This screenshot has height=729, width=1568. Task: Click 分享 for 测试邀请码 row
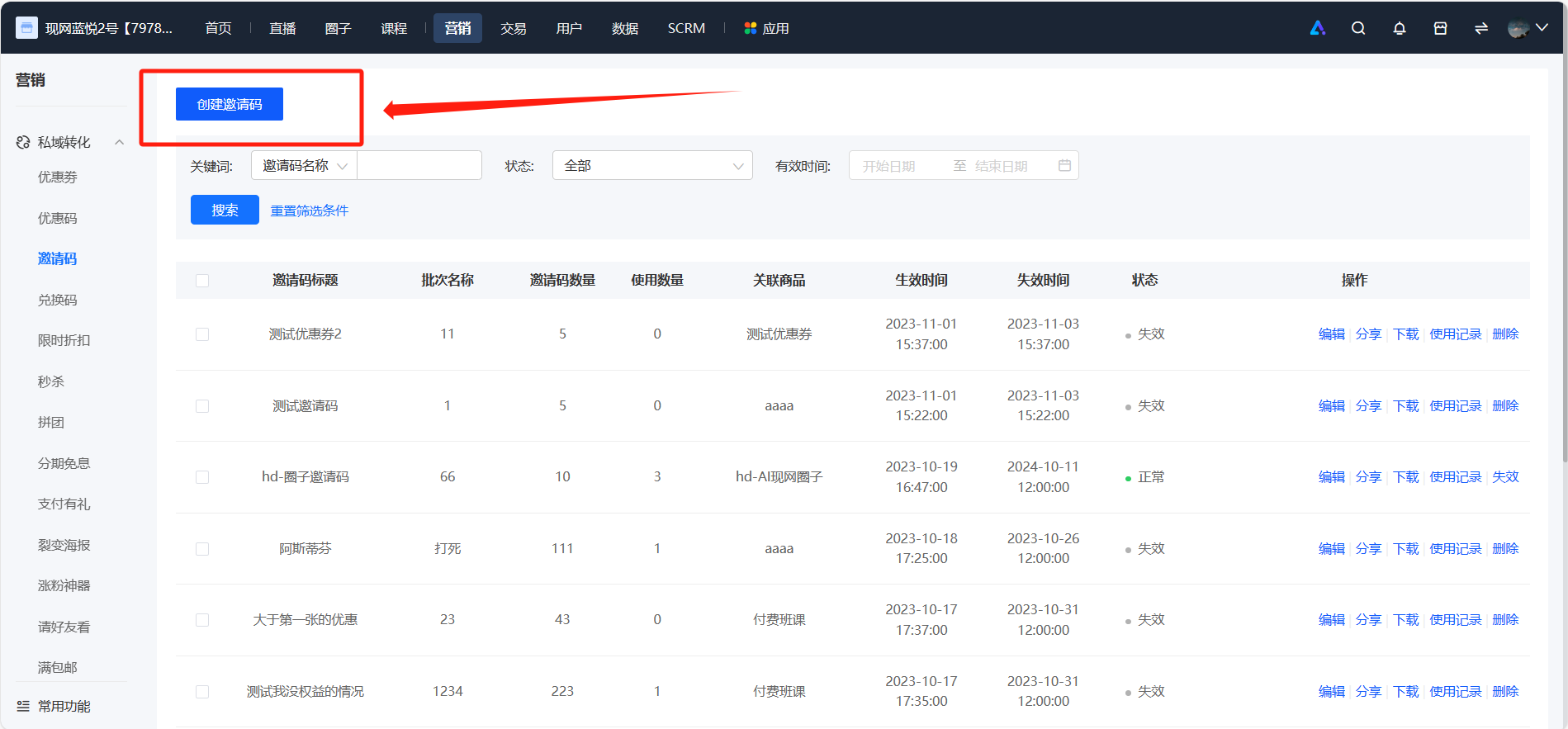coord(1368,406)
